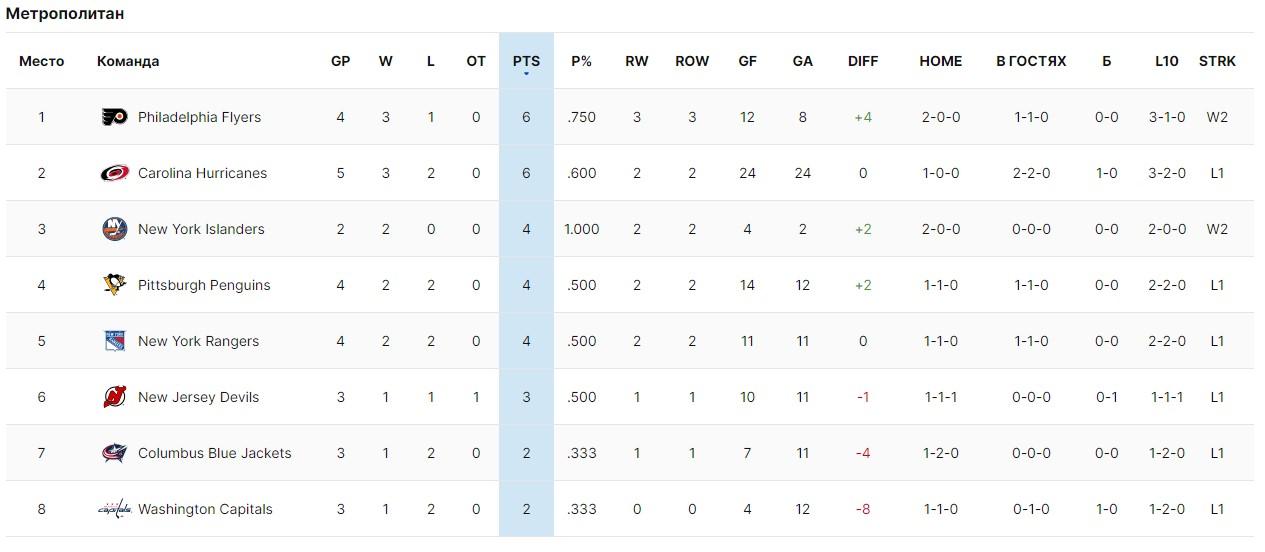Click the Philadelphia Flyers logo icon
The width and height of the screenshot is (1265, 552).
[x=115, y=117]
